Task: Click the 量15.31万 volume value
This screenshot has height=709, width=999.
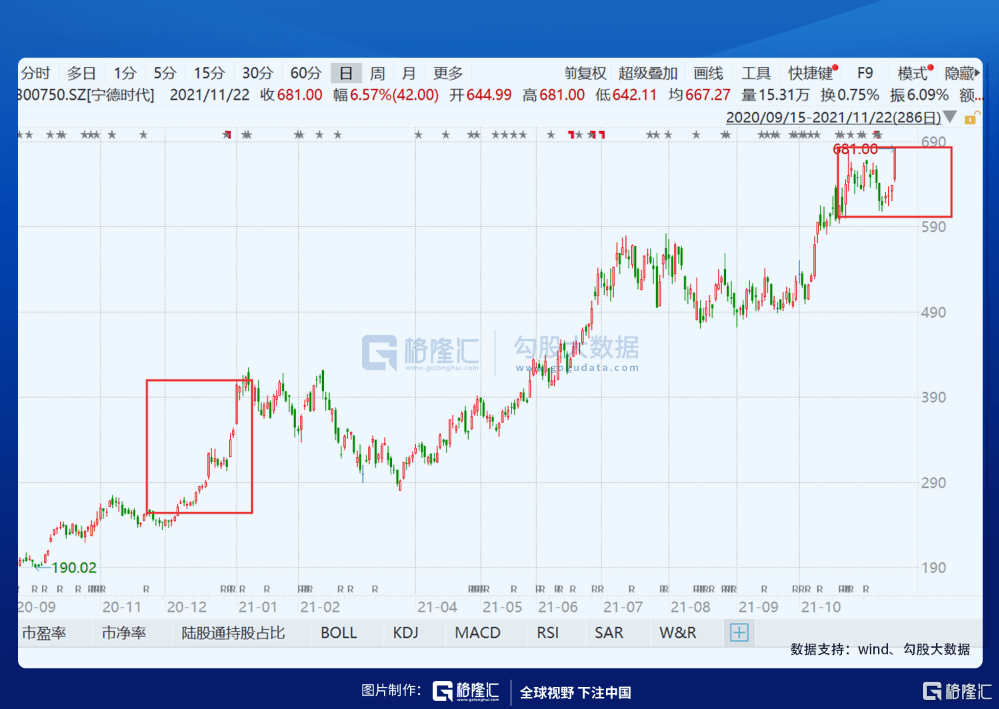Action: point(775,95)
